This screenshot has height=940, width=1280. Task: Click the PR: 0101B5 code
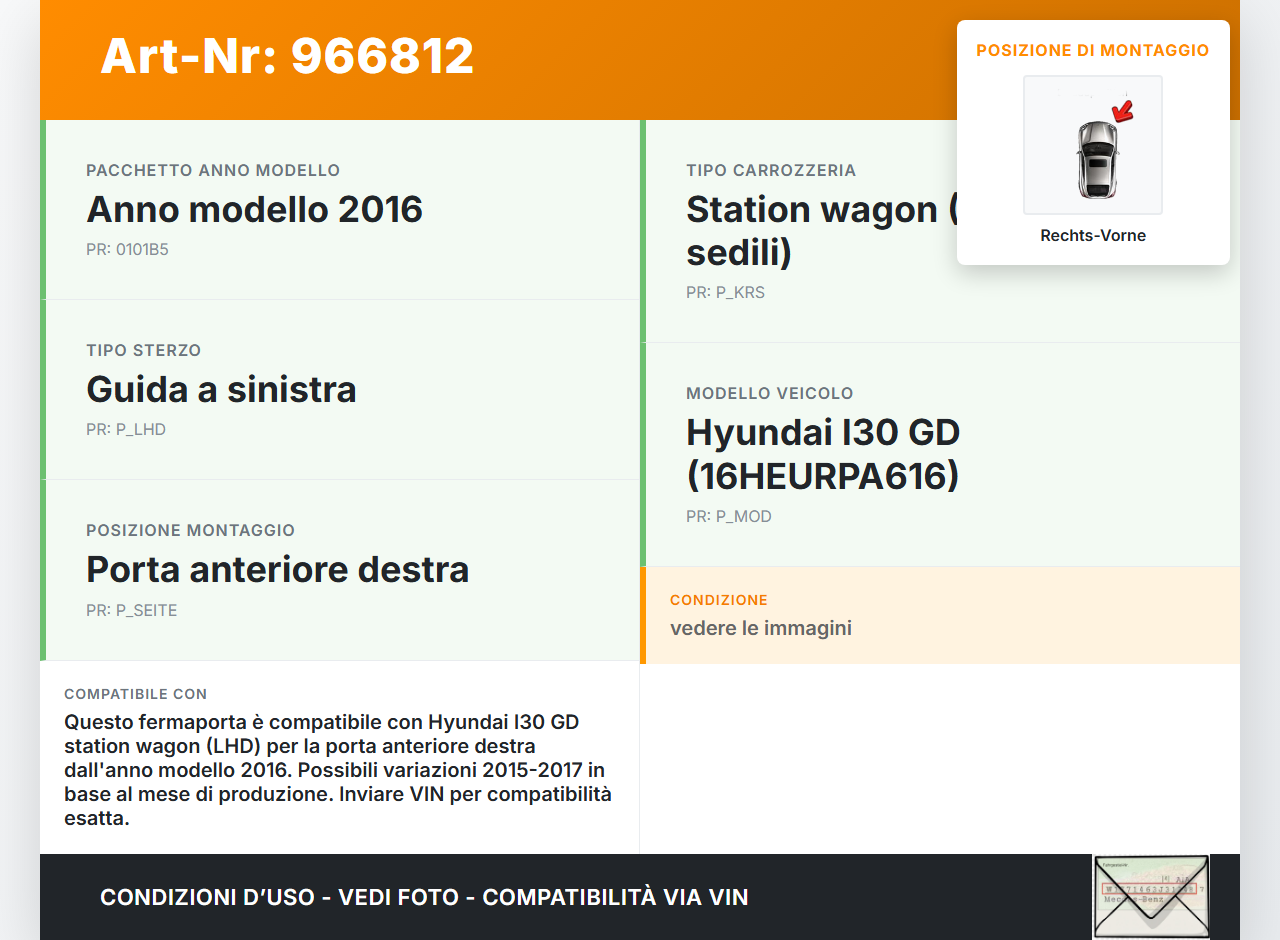pyautogui.click(x=127, y=250)
